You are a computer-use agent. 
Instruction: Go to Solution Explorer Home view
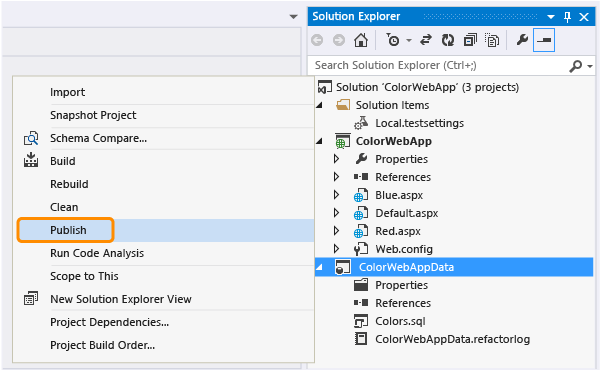[x=361, y=40]
